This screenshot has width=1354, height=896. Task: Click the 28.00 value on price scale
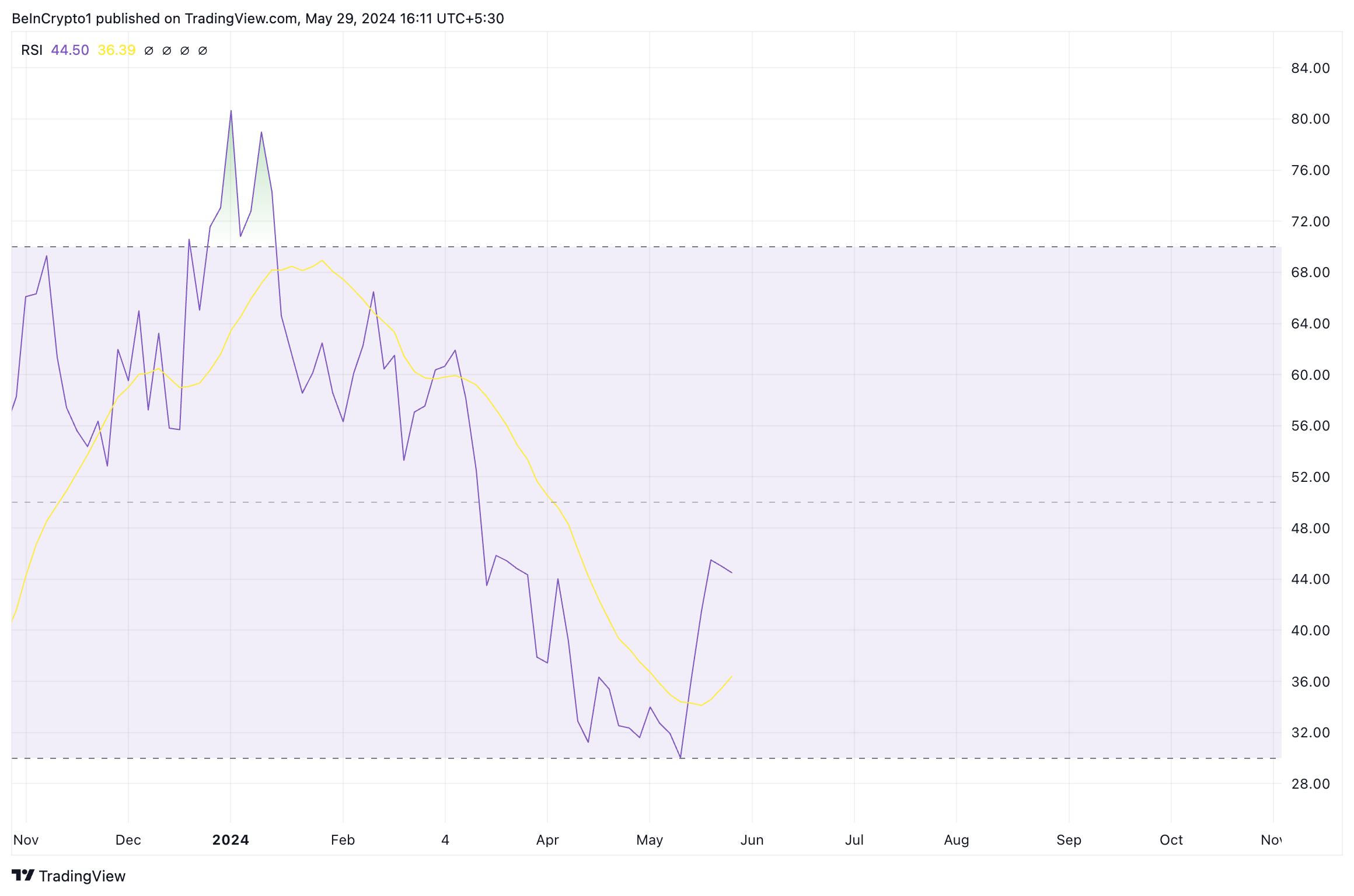coord(1310,784)
